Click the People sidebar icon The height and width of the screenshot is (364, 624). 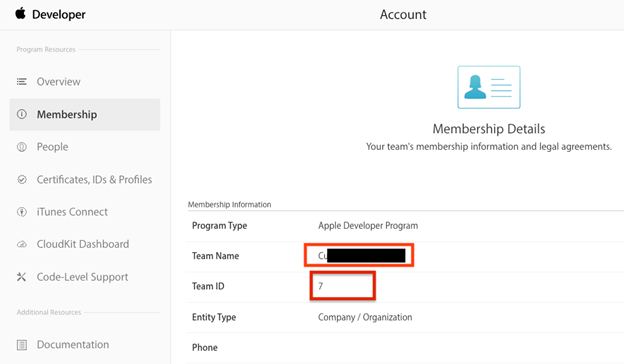point(22,147)
